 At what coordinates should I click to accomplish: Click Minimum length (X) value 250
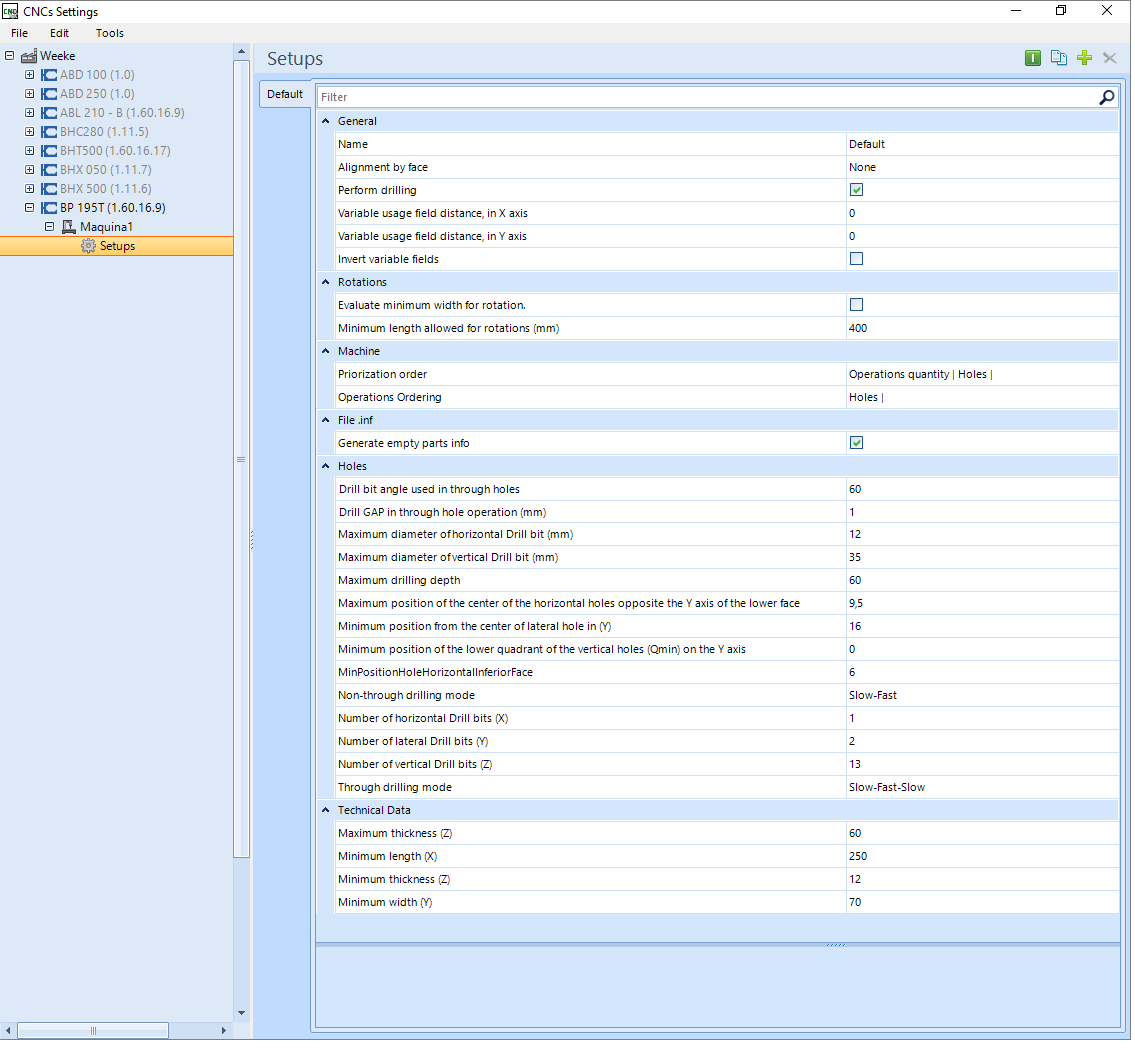(984, 858)
